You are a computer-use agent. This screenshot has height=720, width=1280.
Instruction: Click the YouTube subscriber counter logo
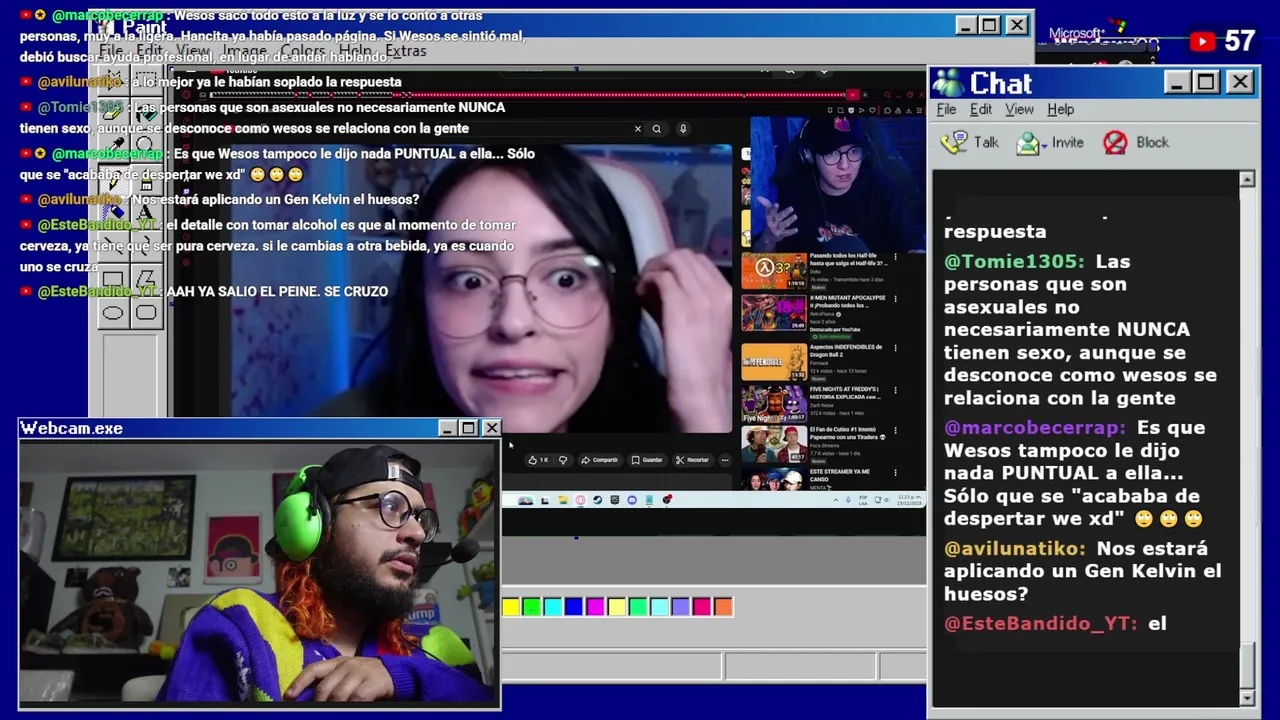pyautogui.click(x=1202, y=41)
